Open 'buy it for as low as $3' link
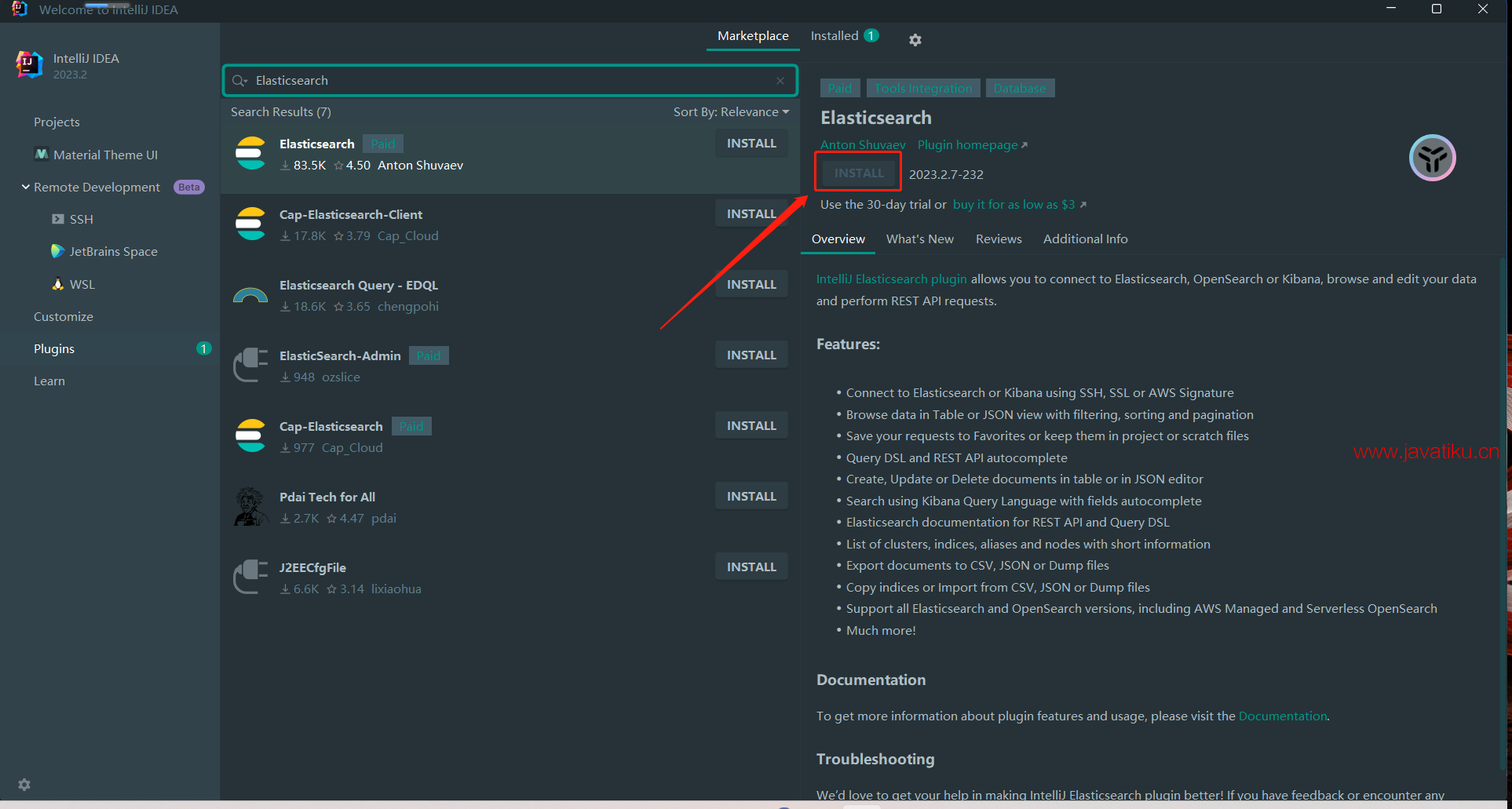 [1019, 205]
